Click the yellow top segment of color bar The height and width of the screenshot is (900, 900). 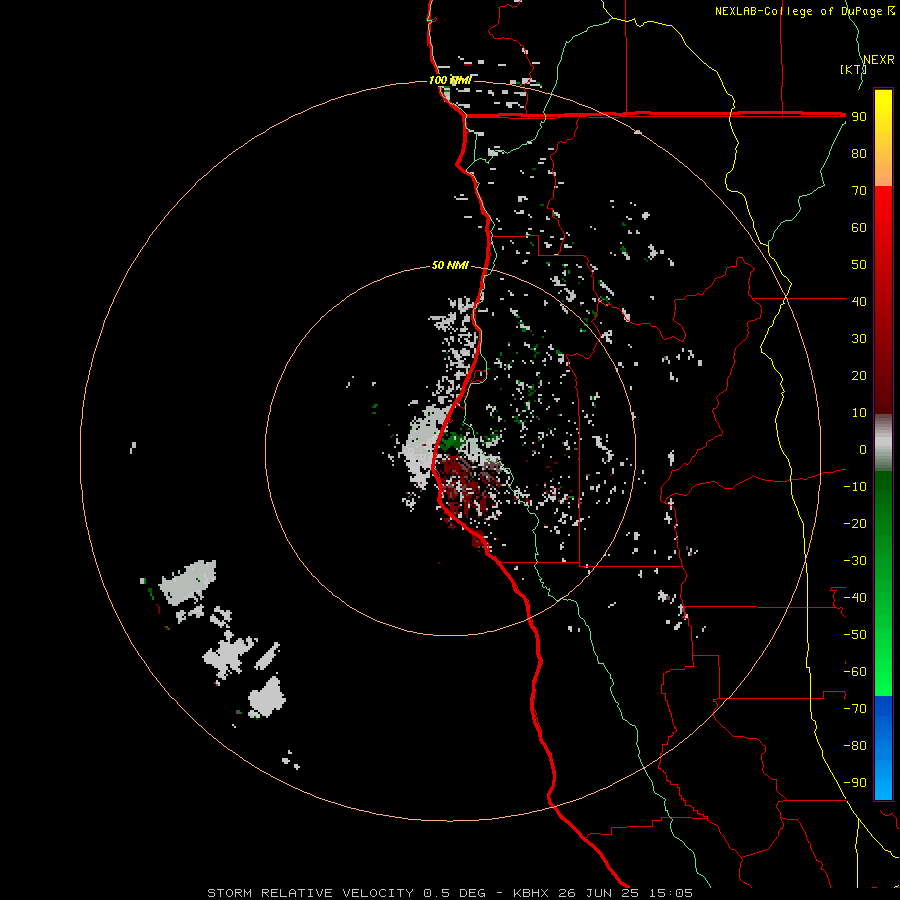[883, 138]
